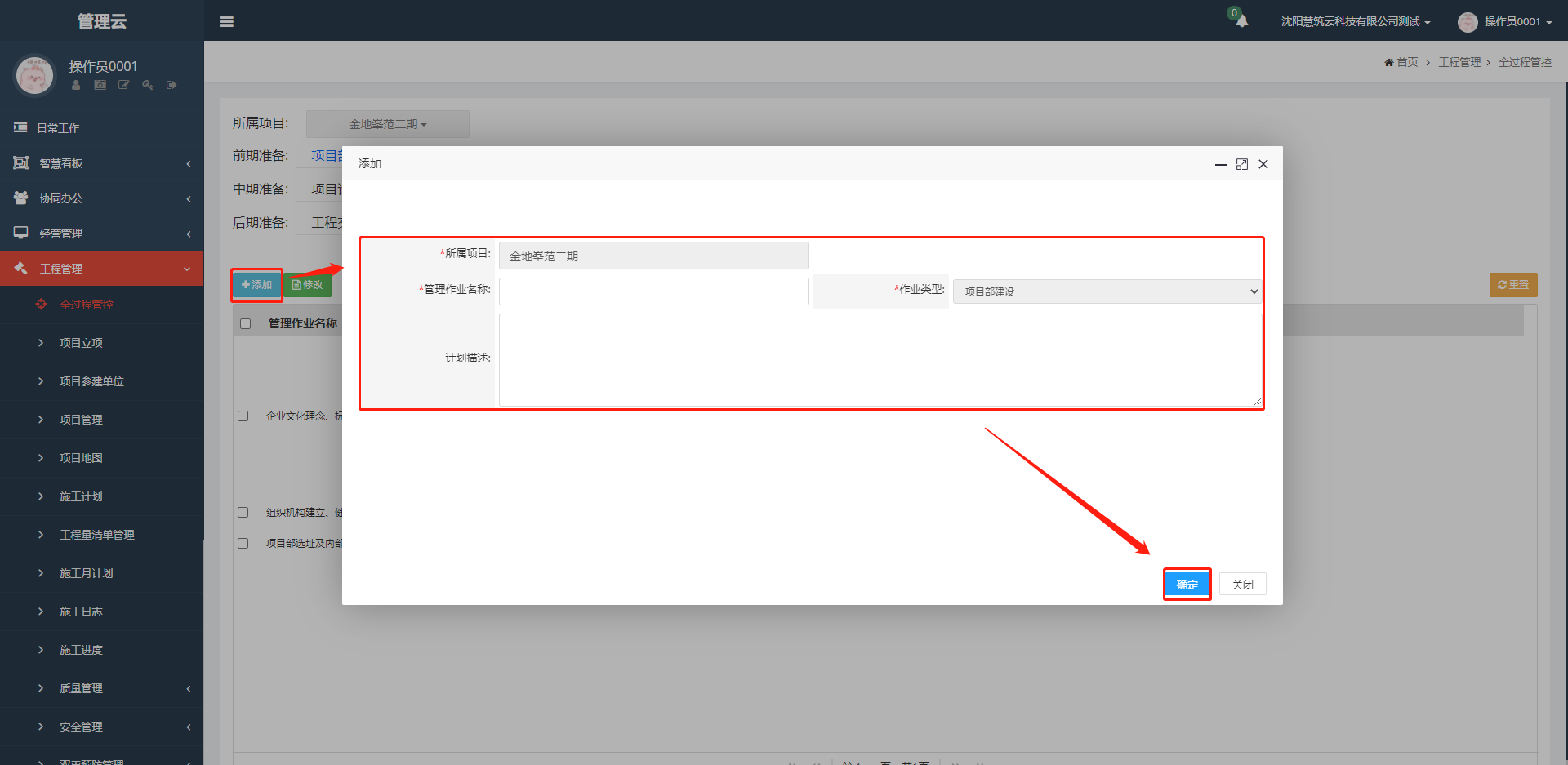This screenshot has width=1568, height=765.
Task: Tick the 项目部选址 row checkbox
Action: 243,544
